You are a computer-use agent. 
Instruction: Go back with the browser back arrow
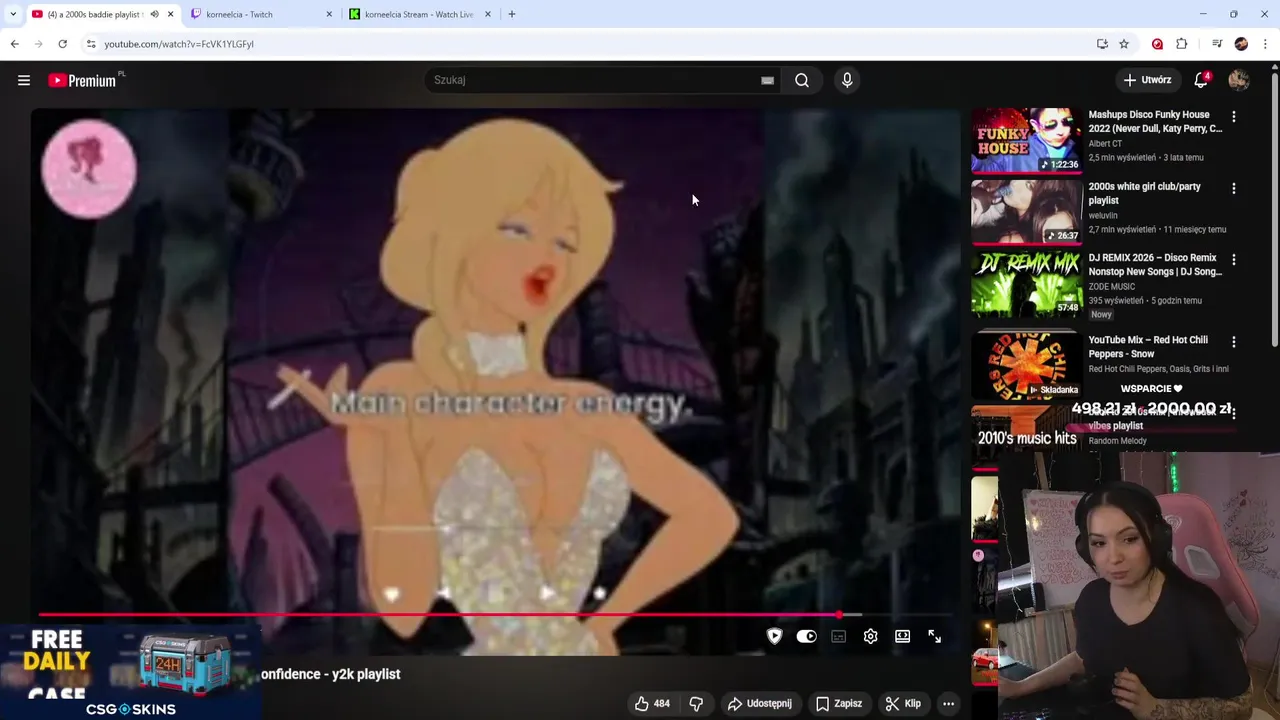pyautogui.click(x=14, y=44)
